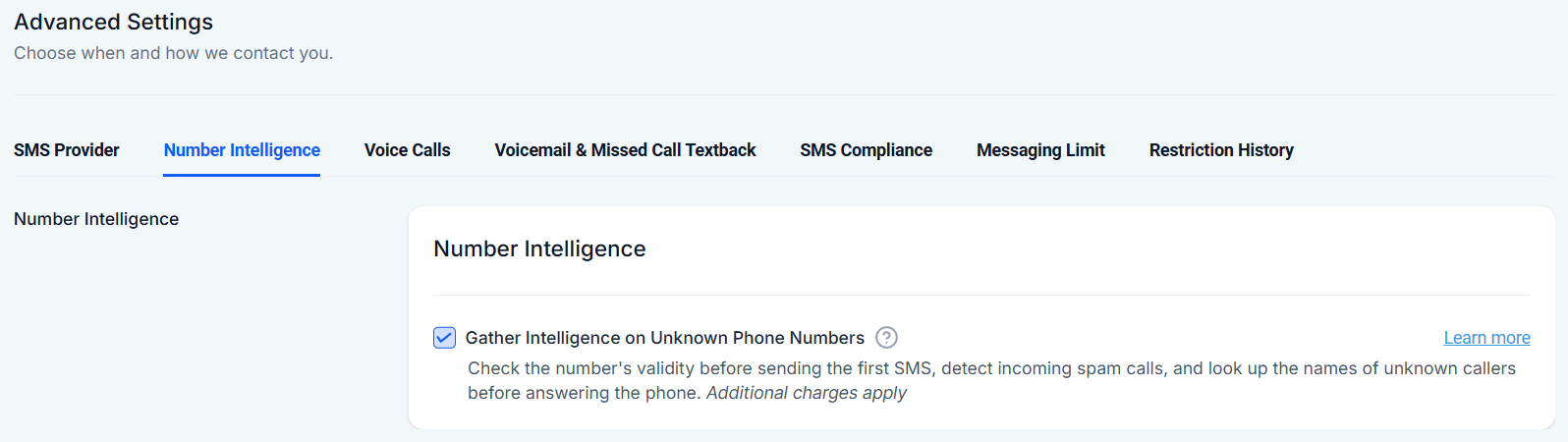1568x442 pixels.
Task: Toggle the Gather Intelligence checkbox
Action: click(x=444, y=338)
